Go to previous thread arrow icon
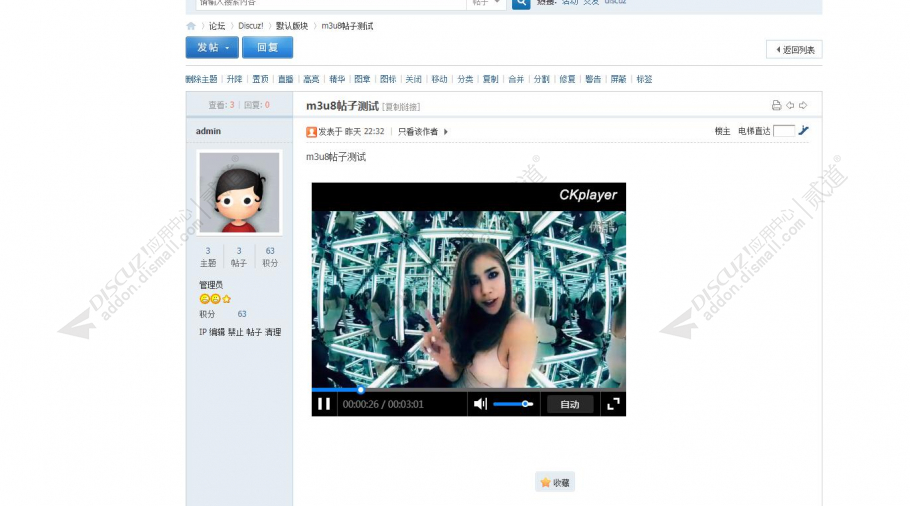Viewport: 910px width, 506px height. point(790,105)
